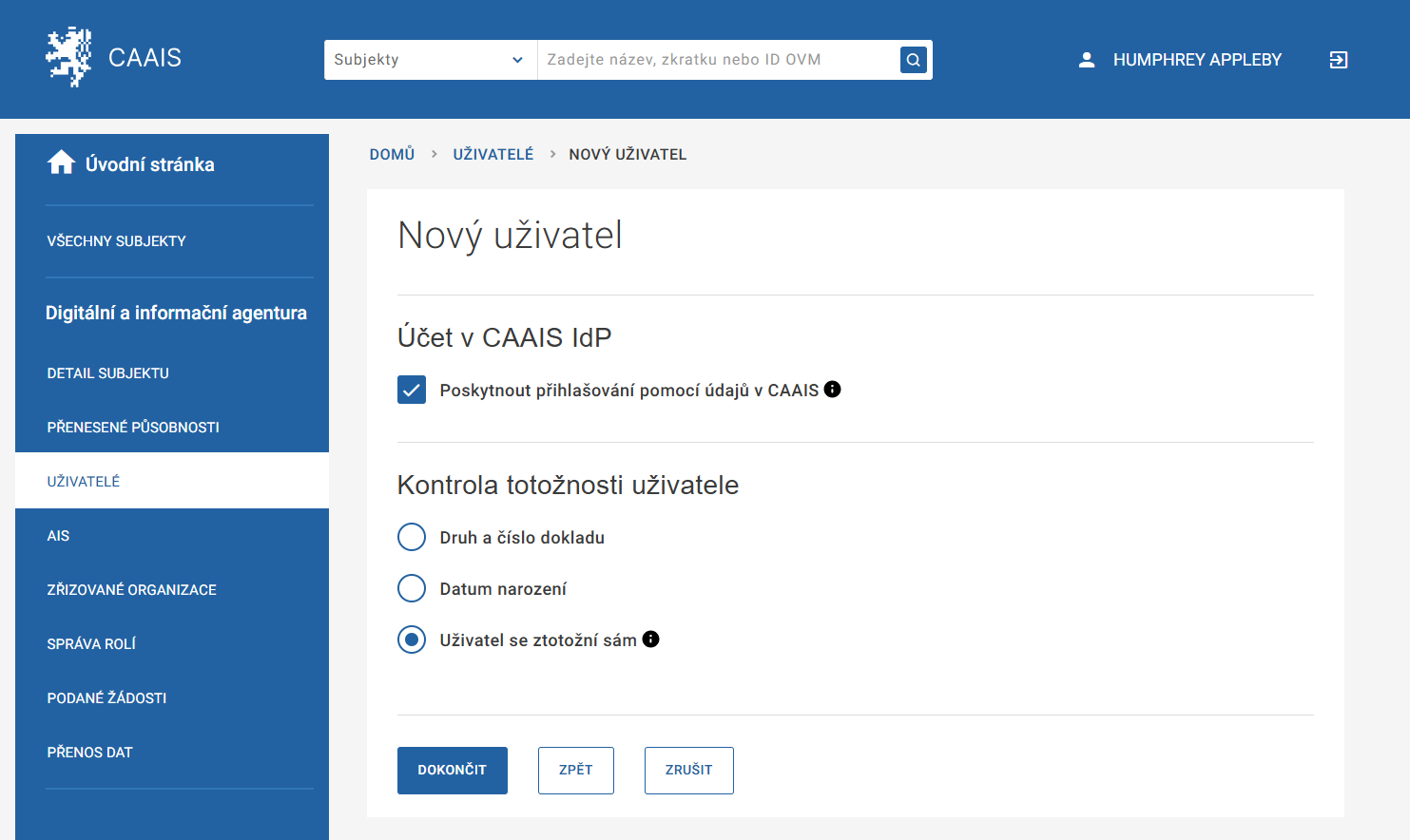Screen dimensions: 1410x840
Task: Click the user profile person icon
Action: coord(1087,60)
